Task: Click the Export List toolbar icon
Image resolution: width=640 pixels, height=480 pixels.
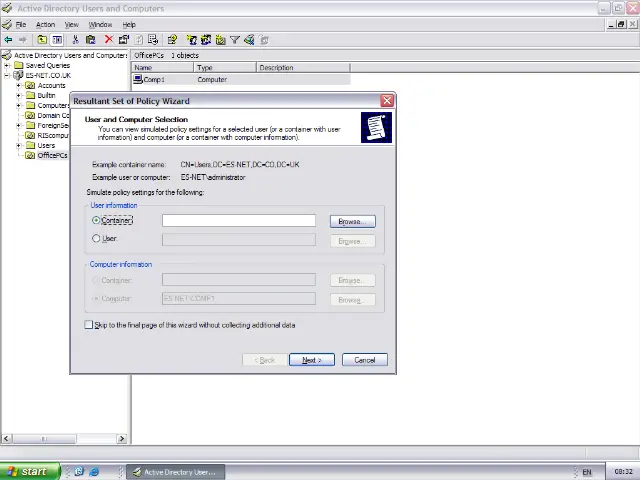Action: coord(153,40)
